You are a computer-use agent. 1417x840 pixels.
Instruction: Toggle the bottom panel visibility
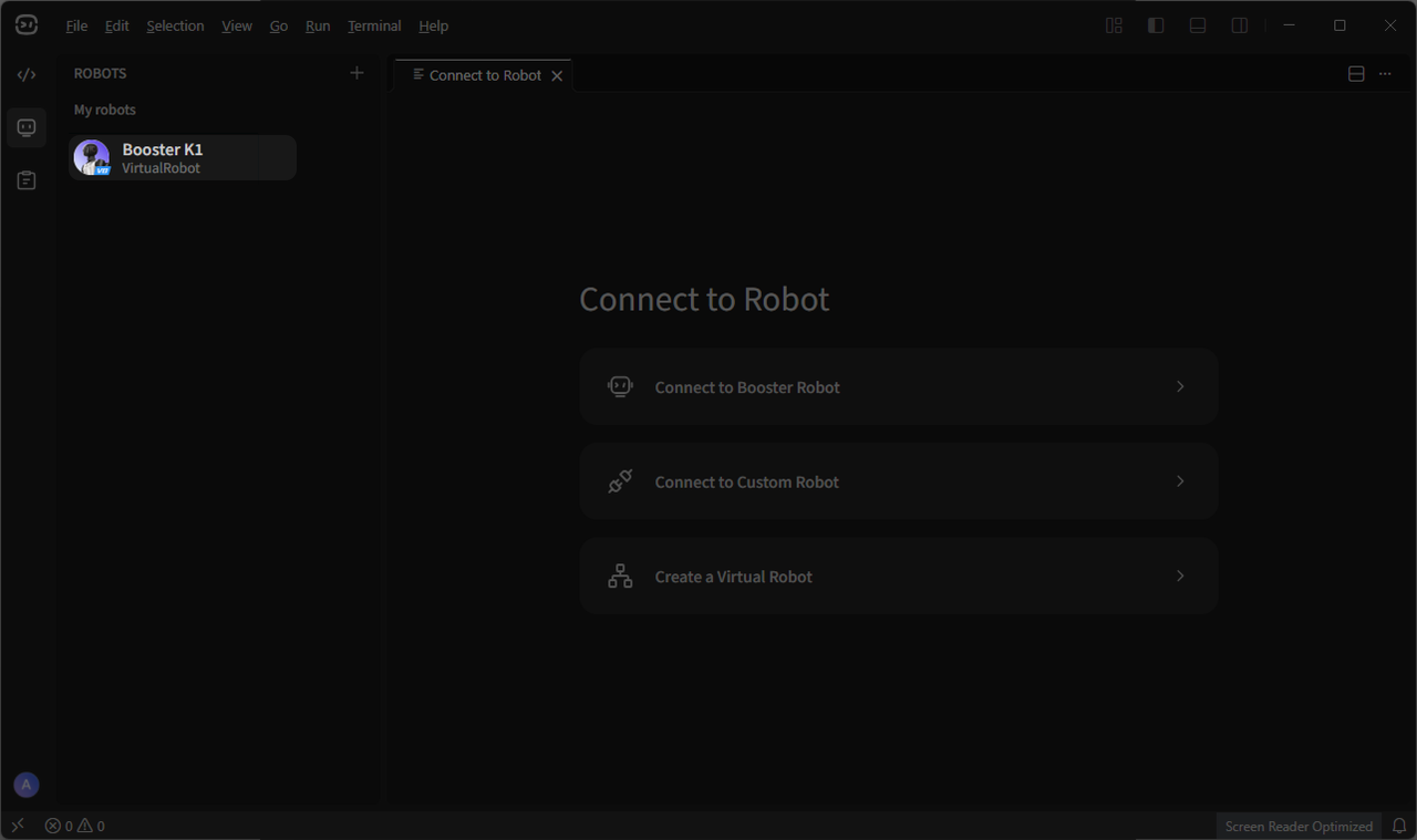point(1197,25)
